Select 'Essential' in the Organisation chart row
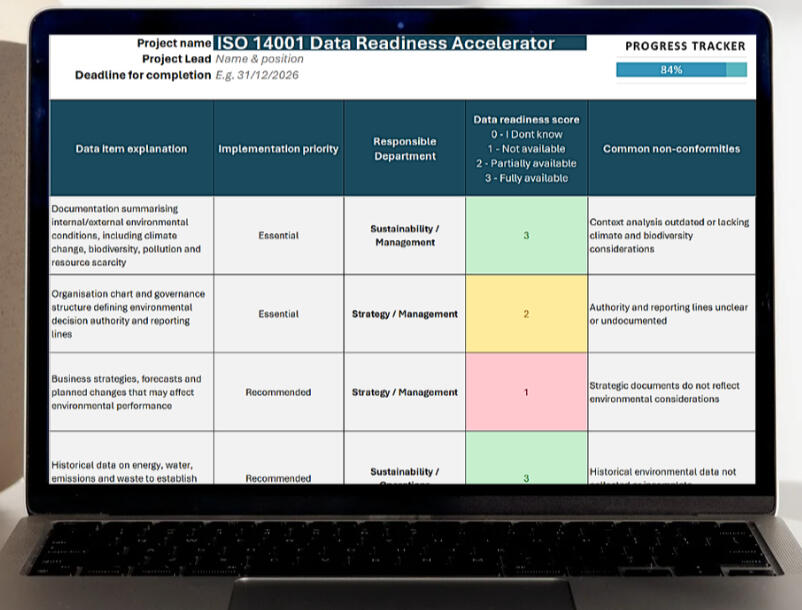 pyautogui.click(x=278, y=313)
